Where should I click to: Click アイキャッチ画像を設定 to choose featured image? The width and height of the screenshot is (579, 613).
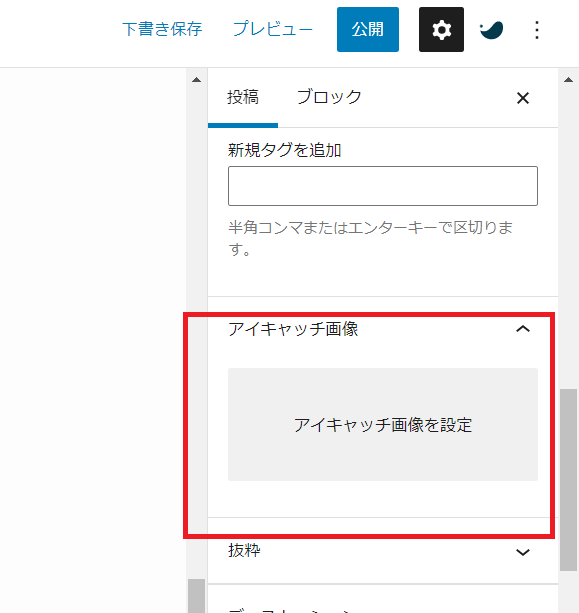(x=383, y=425)
